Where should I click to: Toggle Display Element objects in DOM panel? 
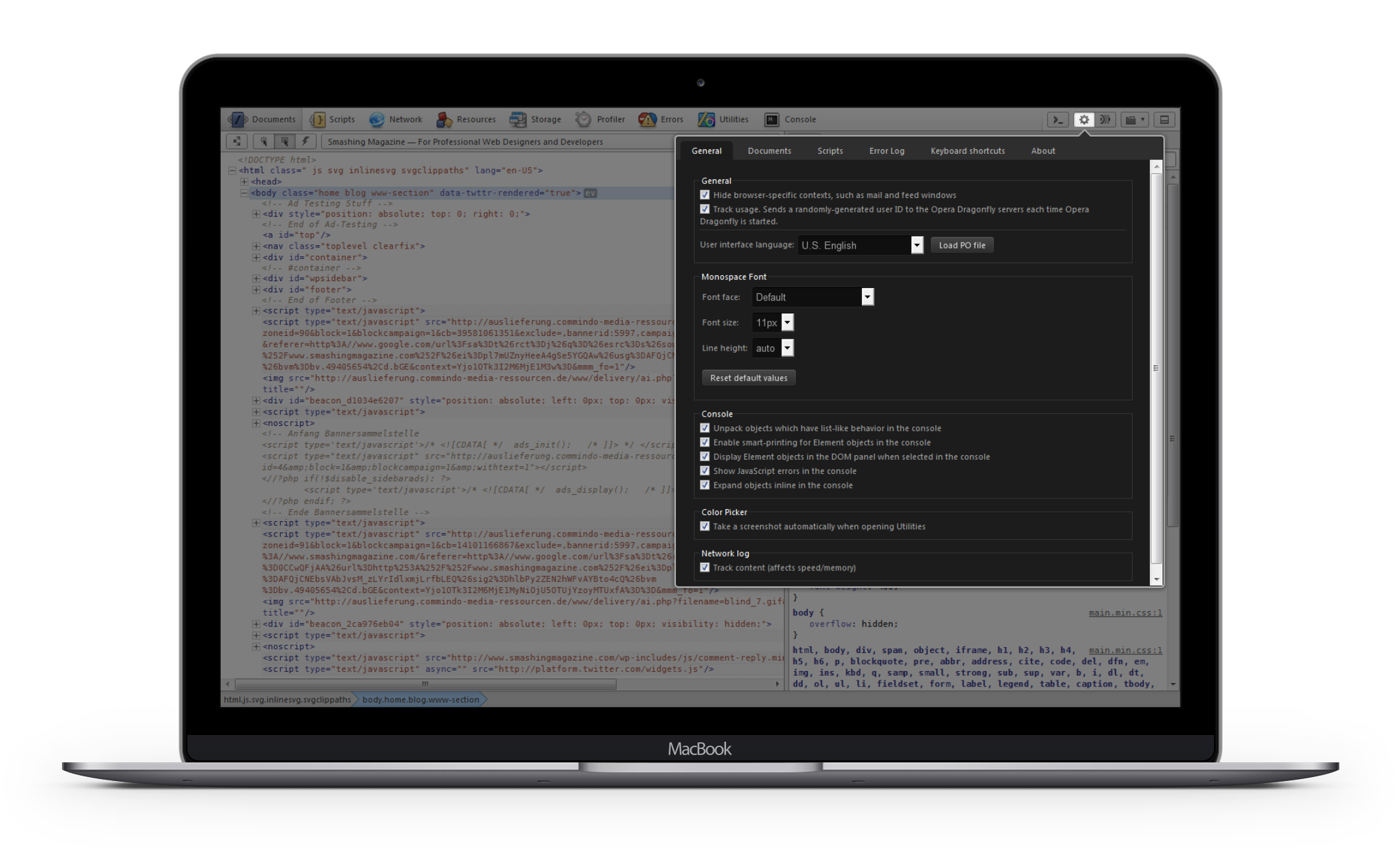[705, 456]
